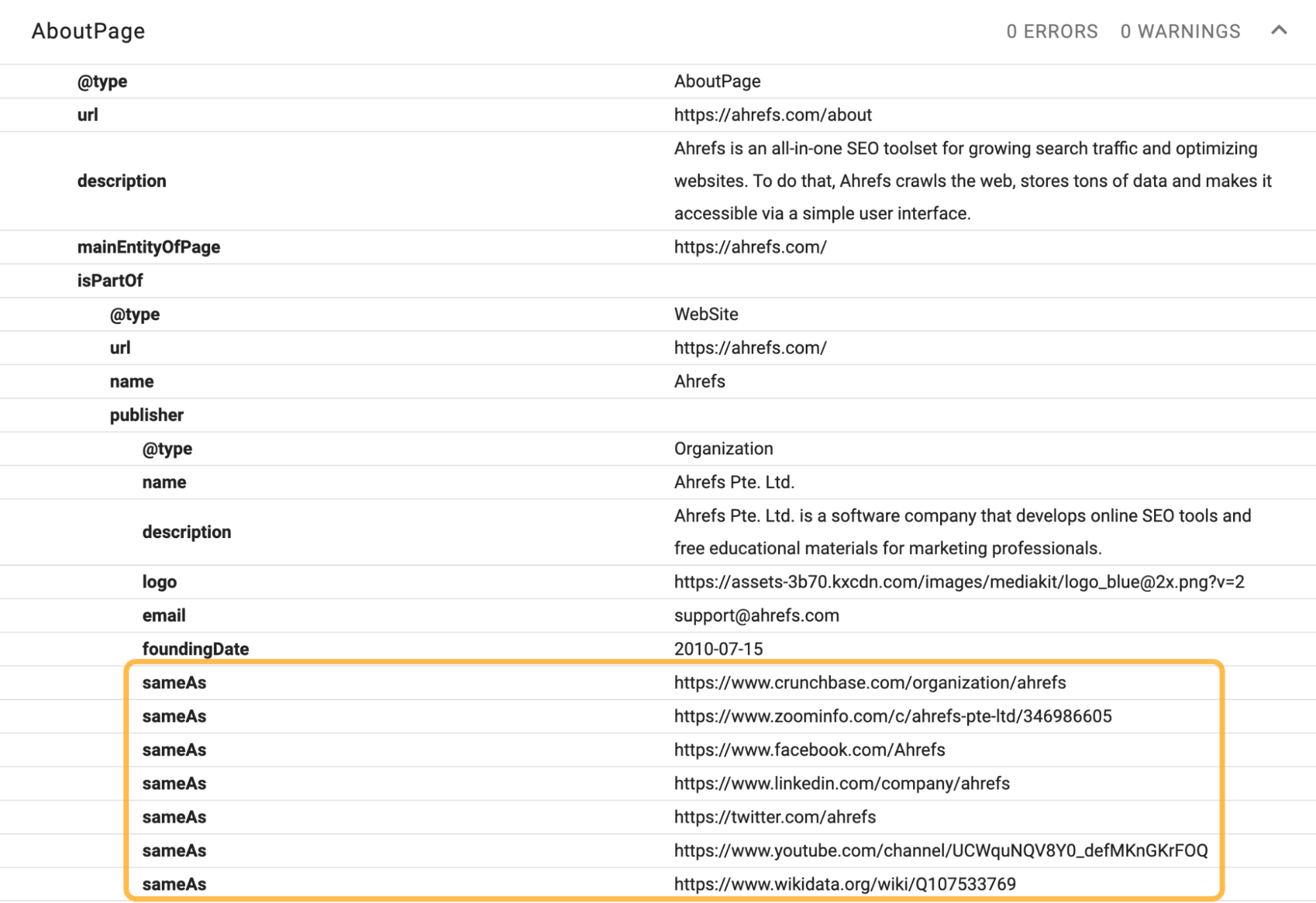Click the mainEntityOfPage URL value
Image resolution: width=1316 pixels, height=903 pixels.
pyautogui.click(x=750, y=247)
